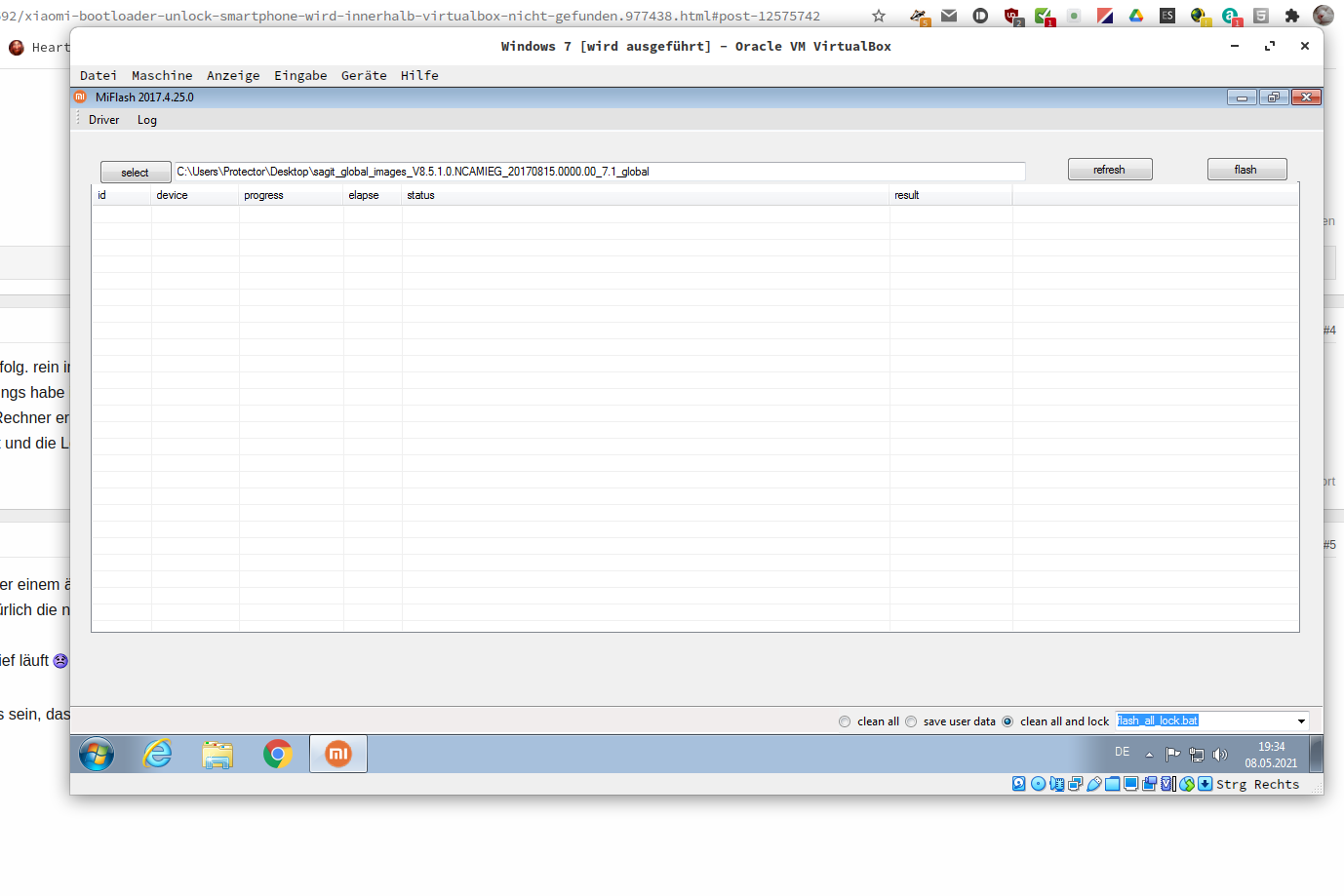Open the Chrome profile avatar
The height and width of the screenshot is (896, 1344).
click(1324, 15)
